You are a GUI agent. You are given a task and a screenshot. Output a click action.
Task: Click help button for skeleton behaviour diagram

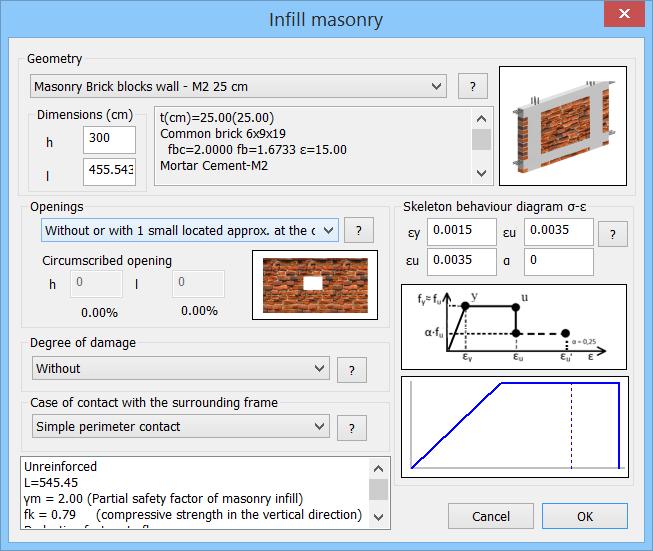613,234
